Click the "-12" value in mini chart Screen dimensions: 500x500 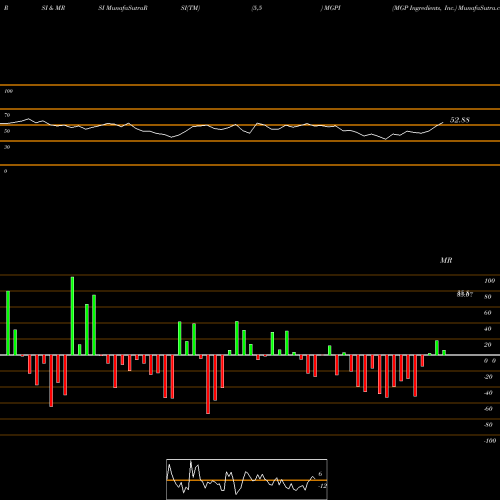coord(322,486)
